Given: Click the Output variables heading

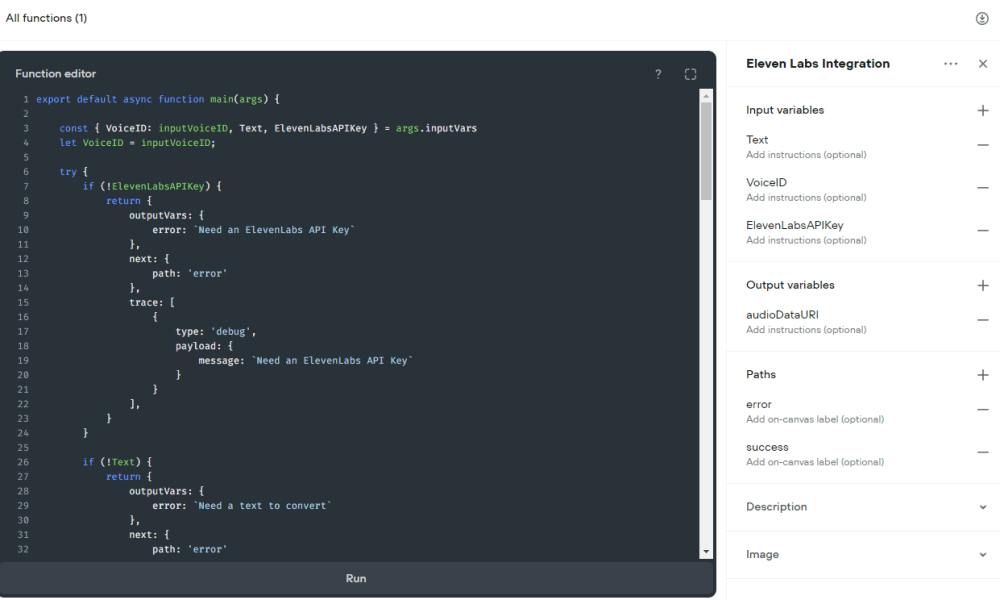Looking at the screenshot, I should tap(790, 285).
